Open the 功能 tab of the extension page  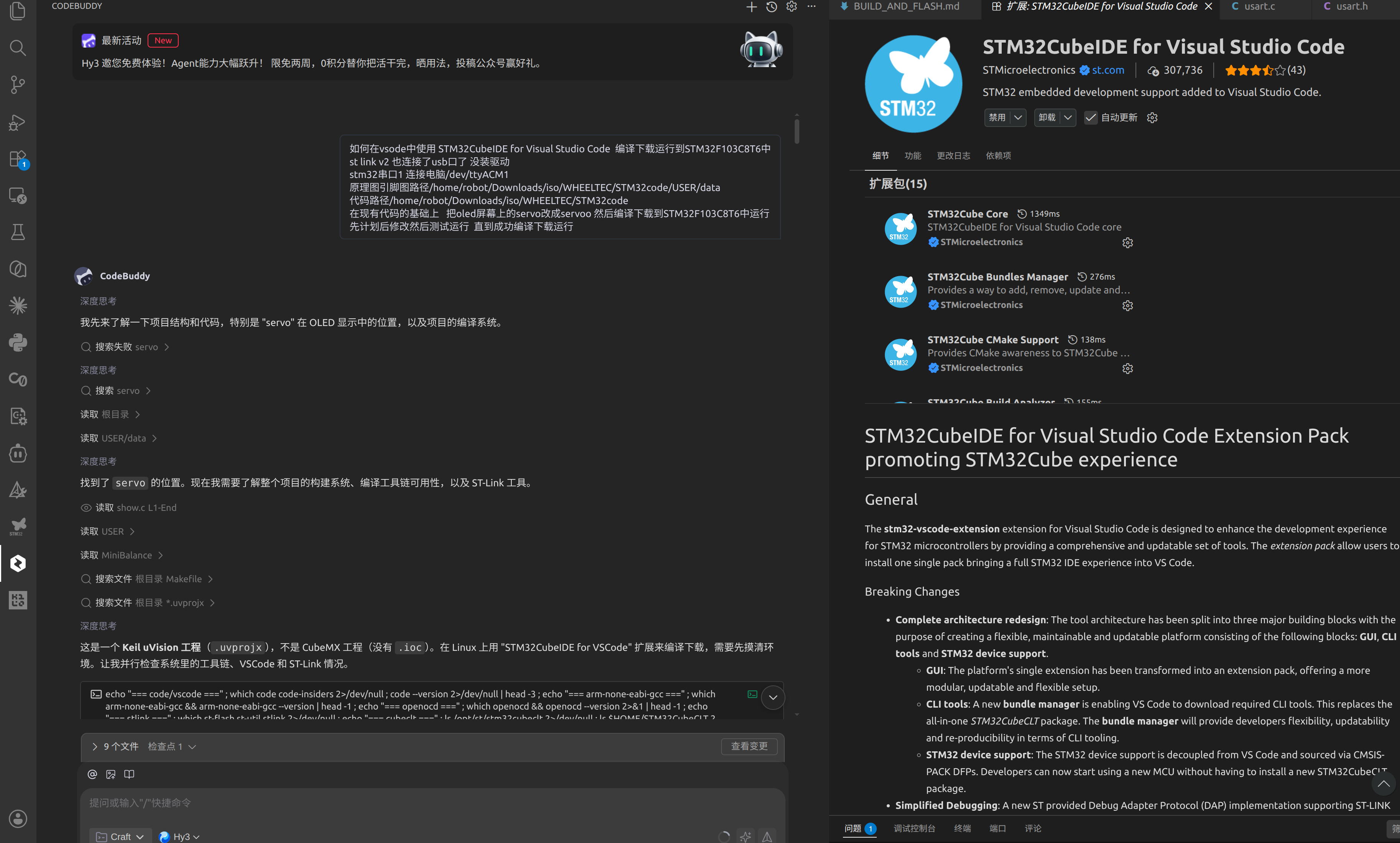pyautogui.click(x=912, y=156)
